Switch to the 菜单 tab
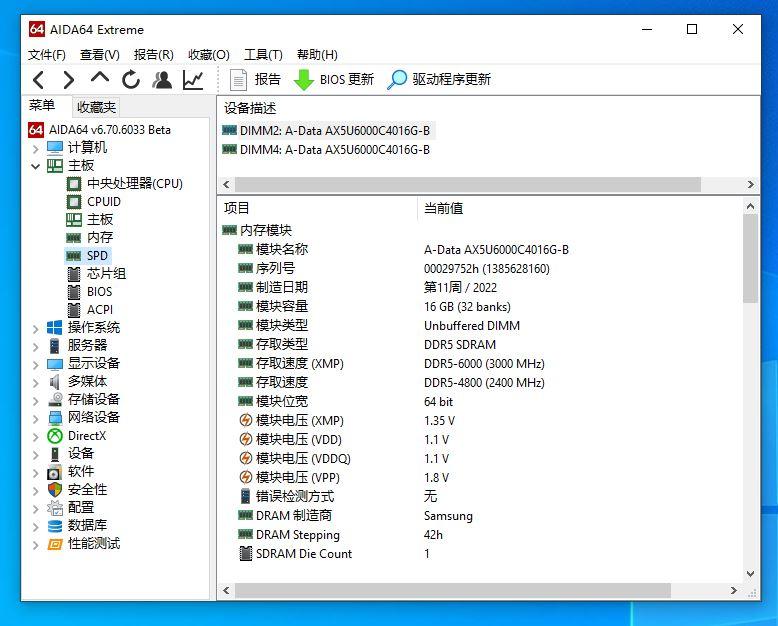This screenshot has height=626, width=778. [42, 105]
